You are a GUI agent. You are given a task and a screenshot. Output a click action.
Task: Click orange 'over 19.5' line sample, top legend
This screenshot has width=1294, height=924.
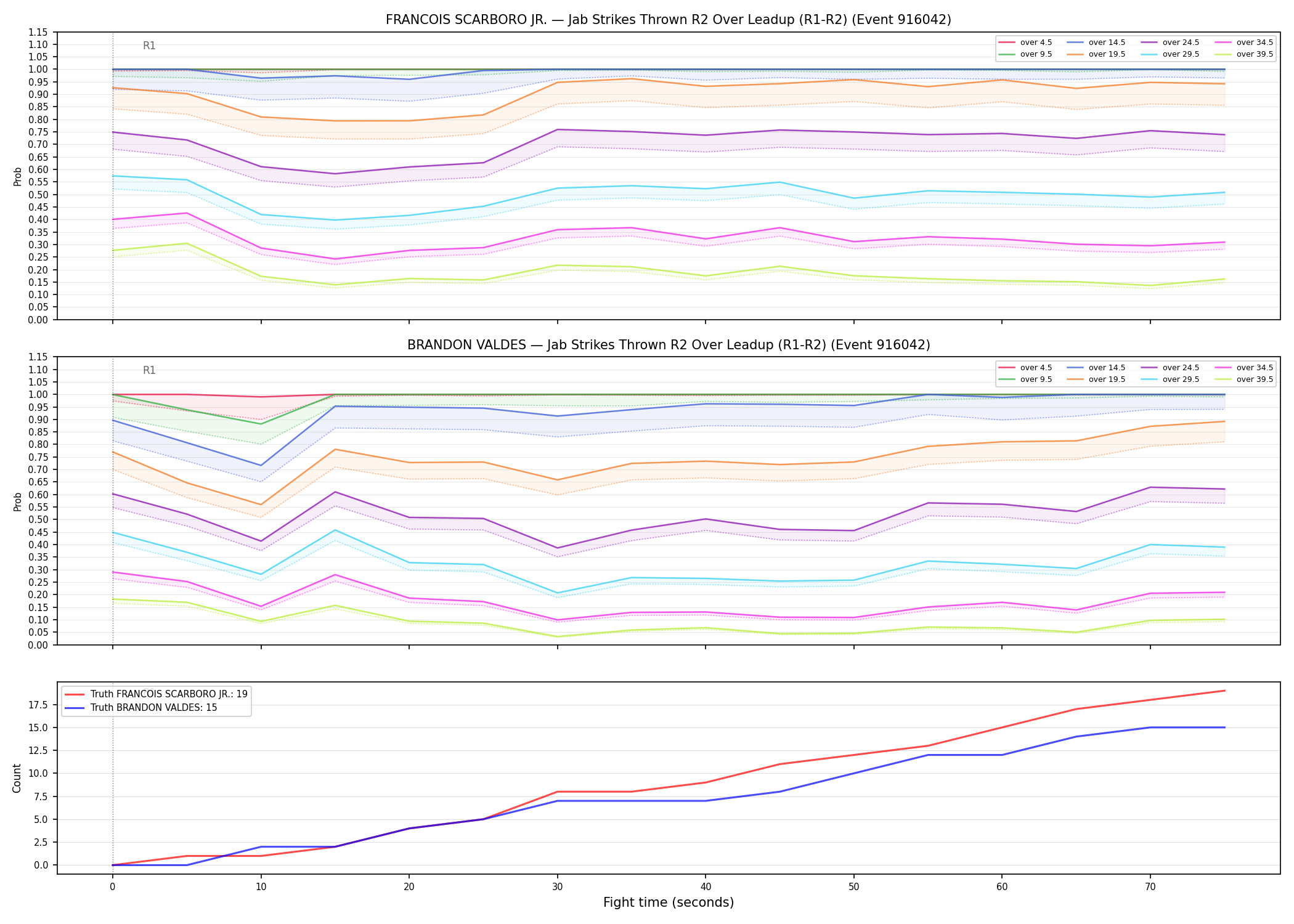coord(1075,54)
